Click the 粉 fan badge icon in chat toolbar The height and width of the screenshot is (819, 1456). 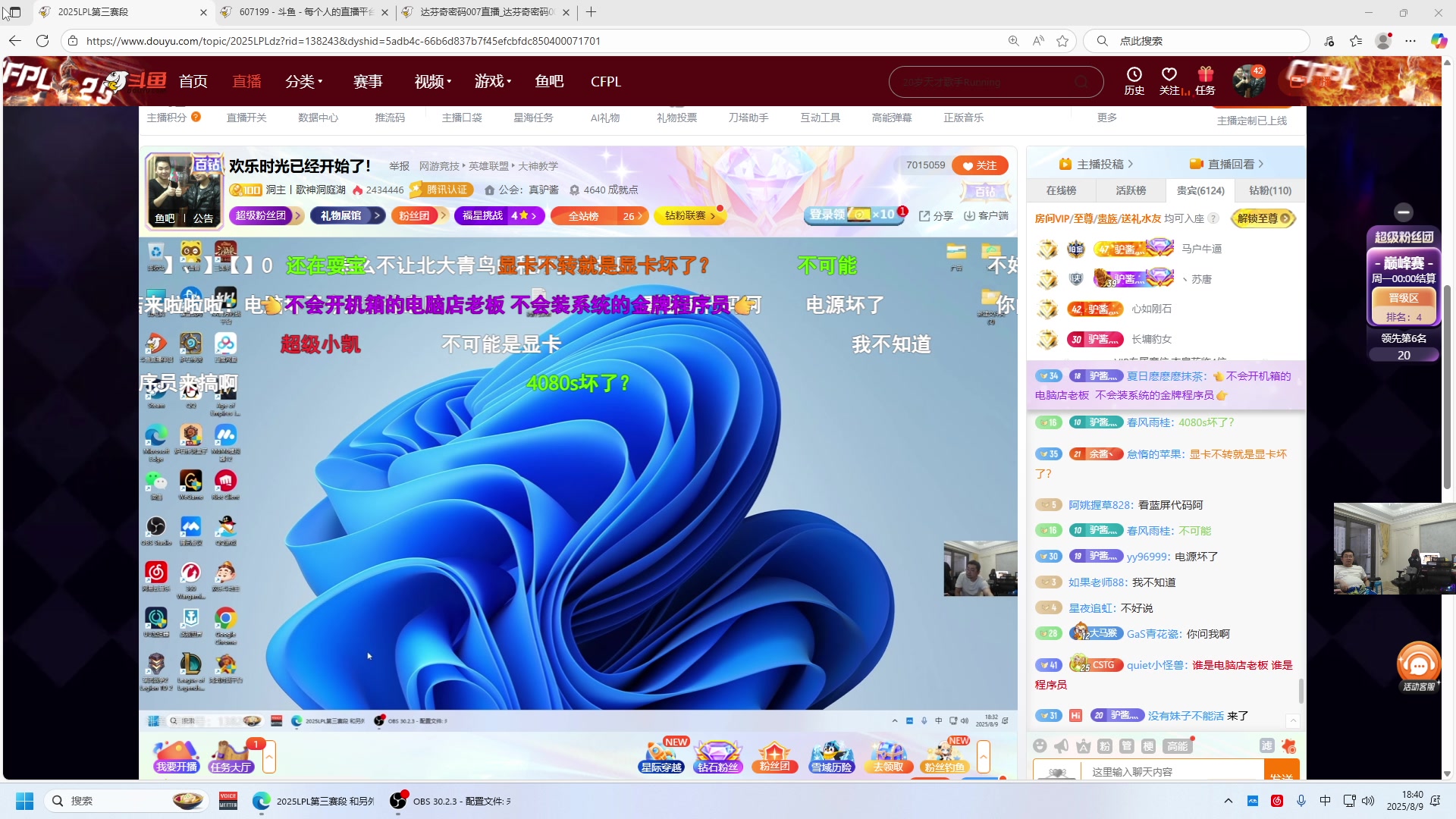1105,746
